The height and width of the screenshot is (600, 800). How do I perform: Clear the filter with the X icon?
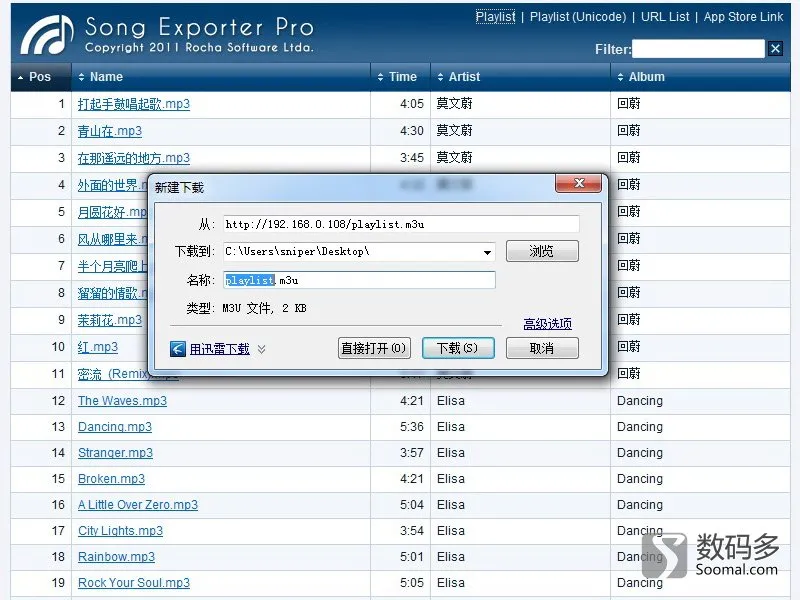click(776, 48)
